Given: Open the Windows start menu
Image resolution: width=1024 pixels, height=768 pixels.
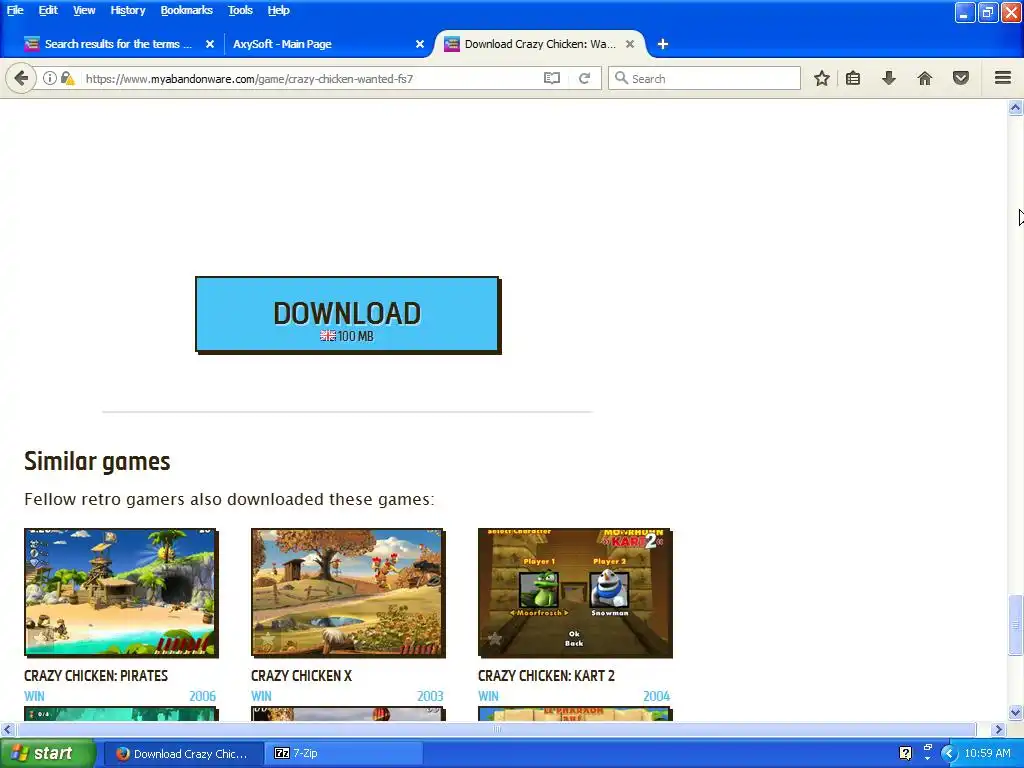Looking at the screenshot, I should [47, 754].
